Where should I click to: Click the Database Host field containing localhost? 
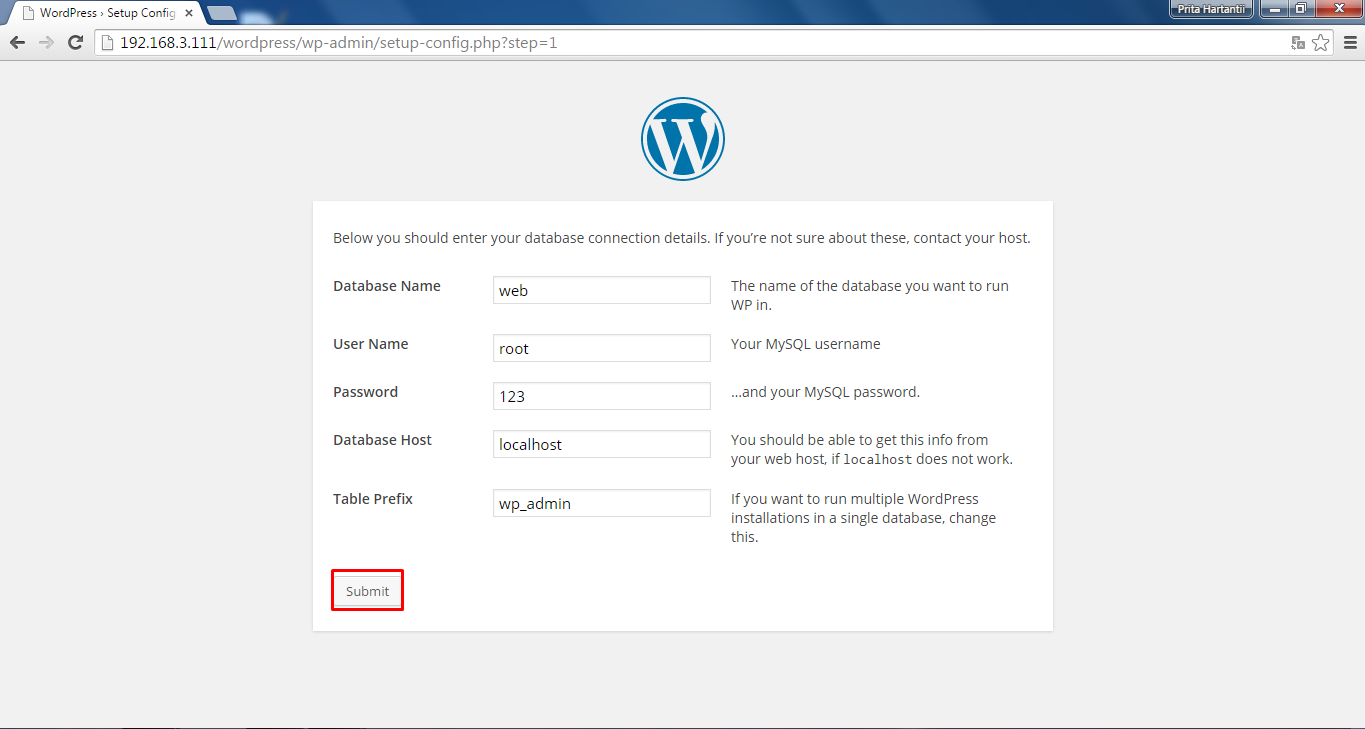click(602, 444)
